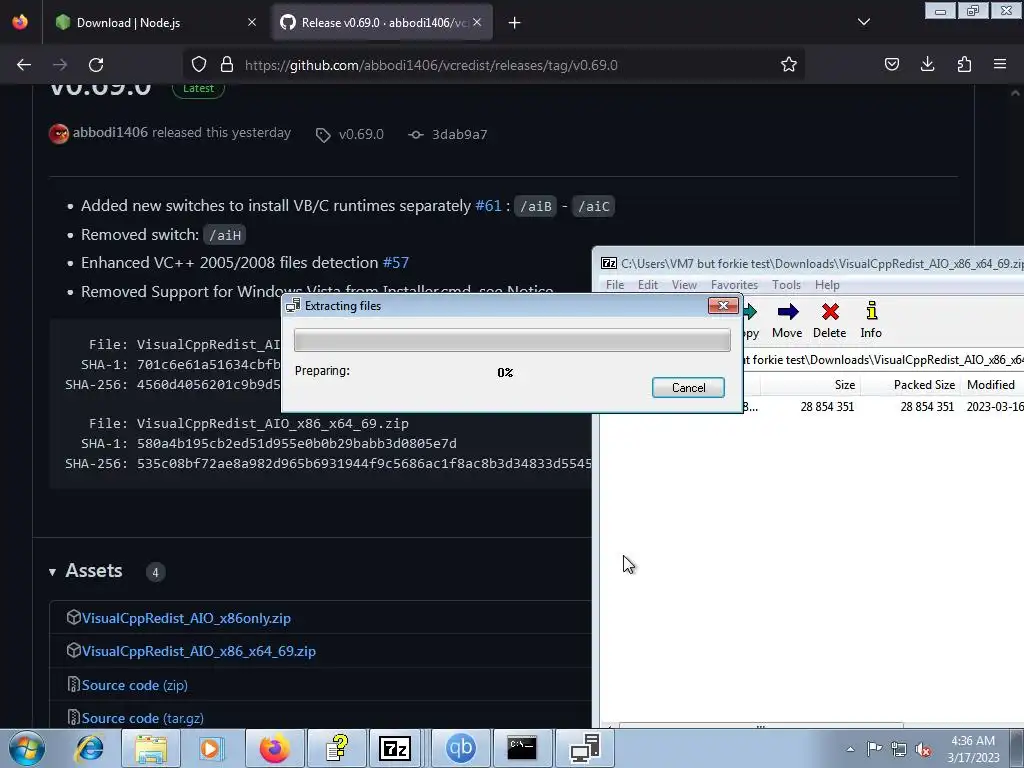Click the extraction progress bar
1024x768 pixels.
512,340
